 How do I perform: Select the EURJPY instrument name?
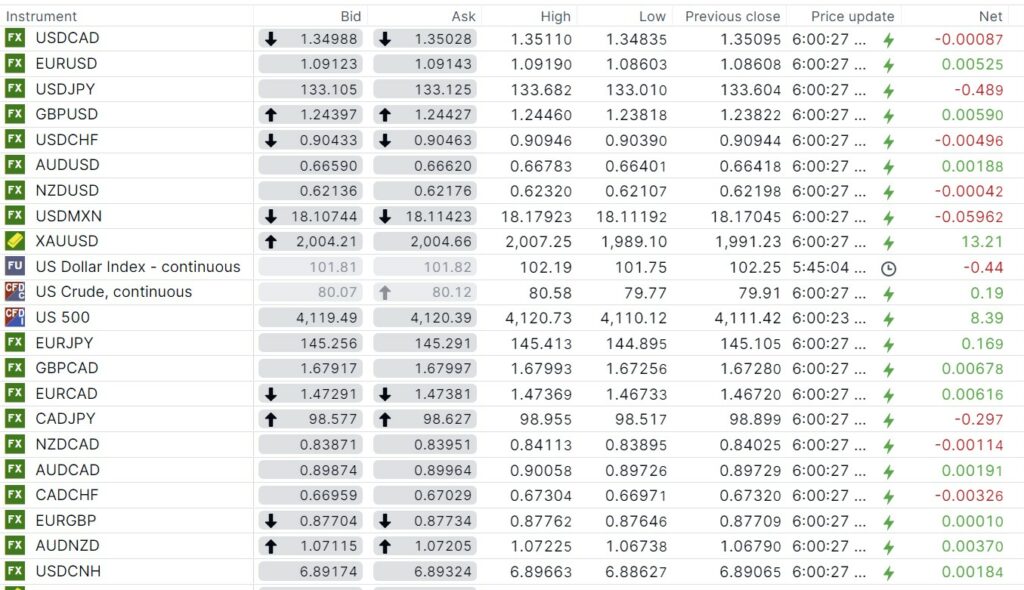pos(64,343)
